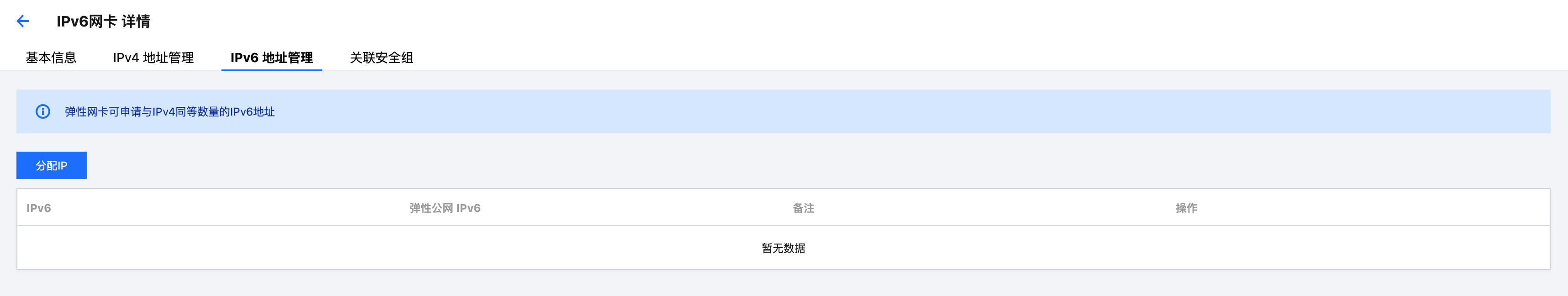The height and width of the screenshot is (296, 1568).
Task: Click the IPv6网卡 详情 page title
Action: [x=104, y=21]
